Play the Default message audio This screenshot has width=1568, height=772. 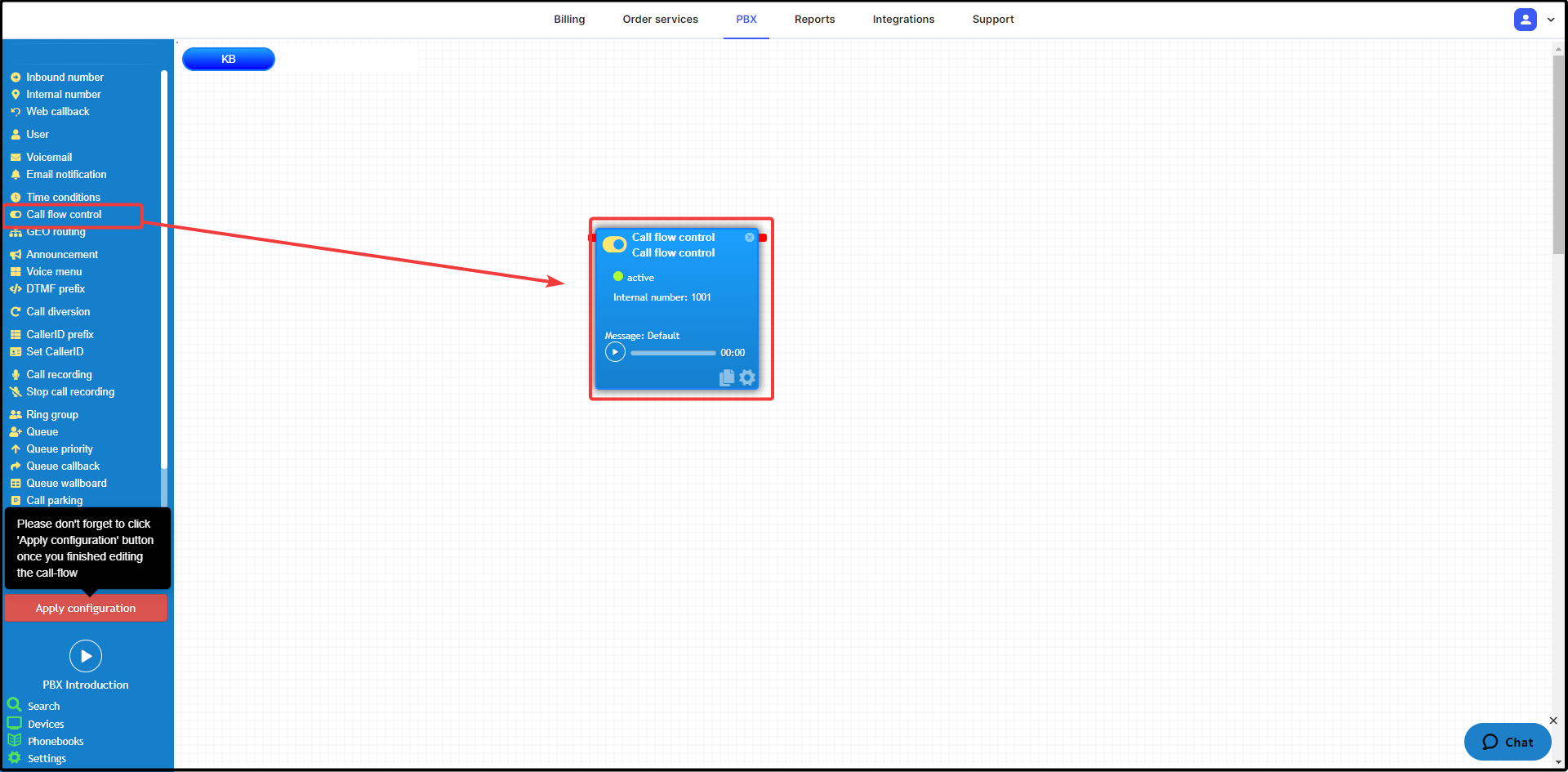click(x=615, y=352)
